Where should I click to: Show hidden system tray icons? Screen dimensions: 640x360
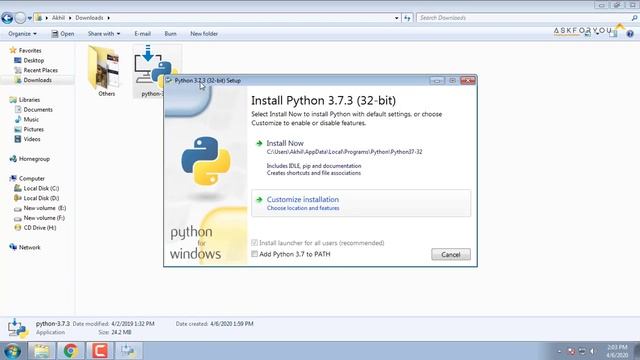pyautogui.click(x=559, y=351)
